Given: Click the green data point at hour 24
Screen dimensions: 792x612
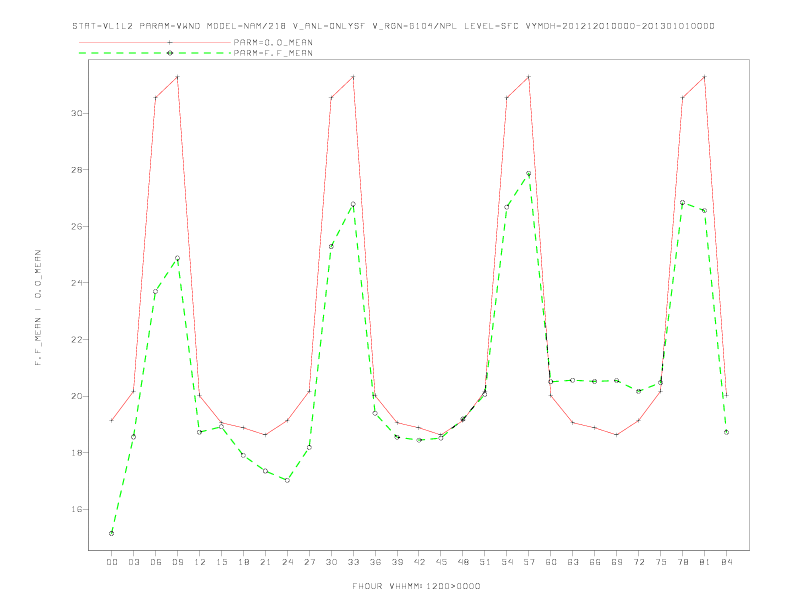Looking at the screenshot, I should point(287,480).
